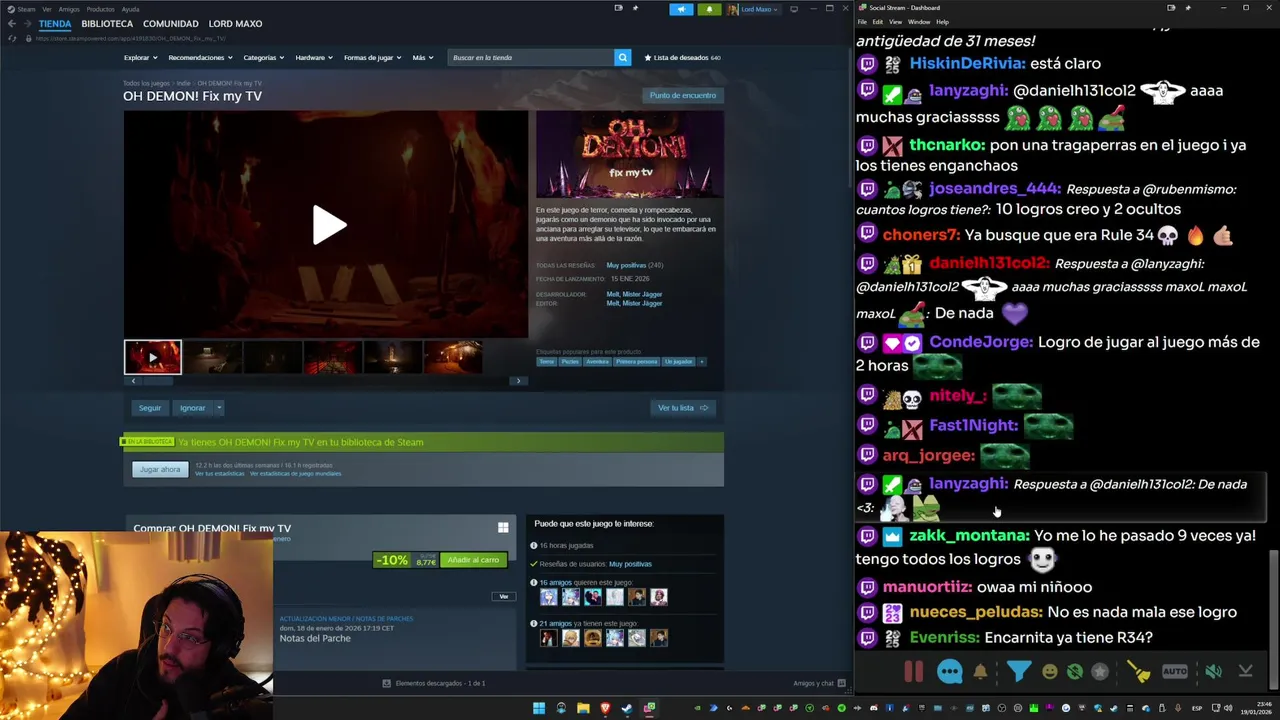
Task: Open the Amigos menu in Steam
Action: (x=69, y=9)
